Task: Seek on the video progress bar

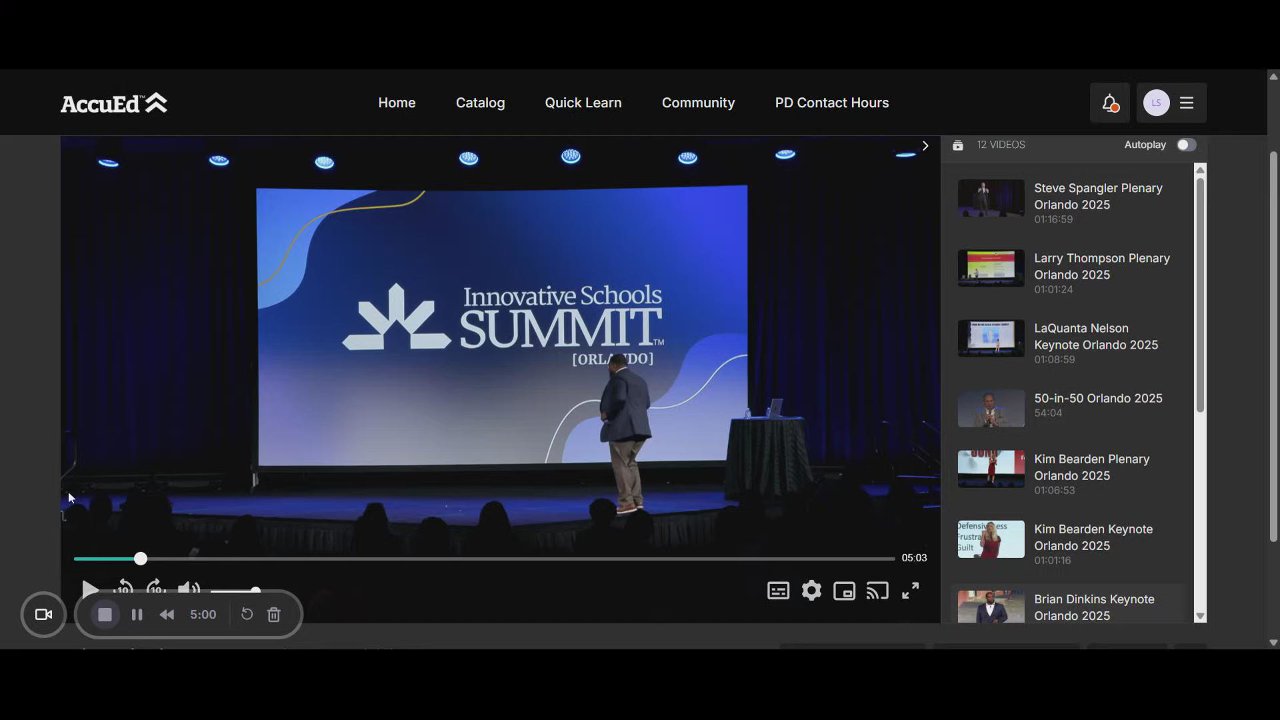Action: (x=484, y=559)
